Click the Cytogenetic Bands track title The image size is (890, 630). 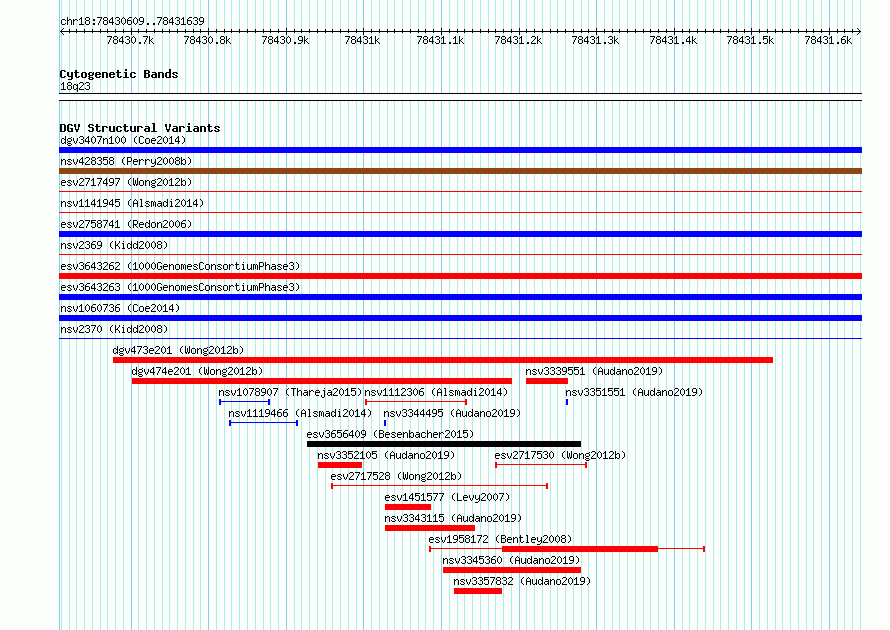(119, 74)
